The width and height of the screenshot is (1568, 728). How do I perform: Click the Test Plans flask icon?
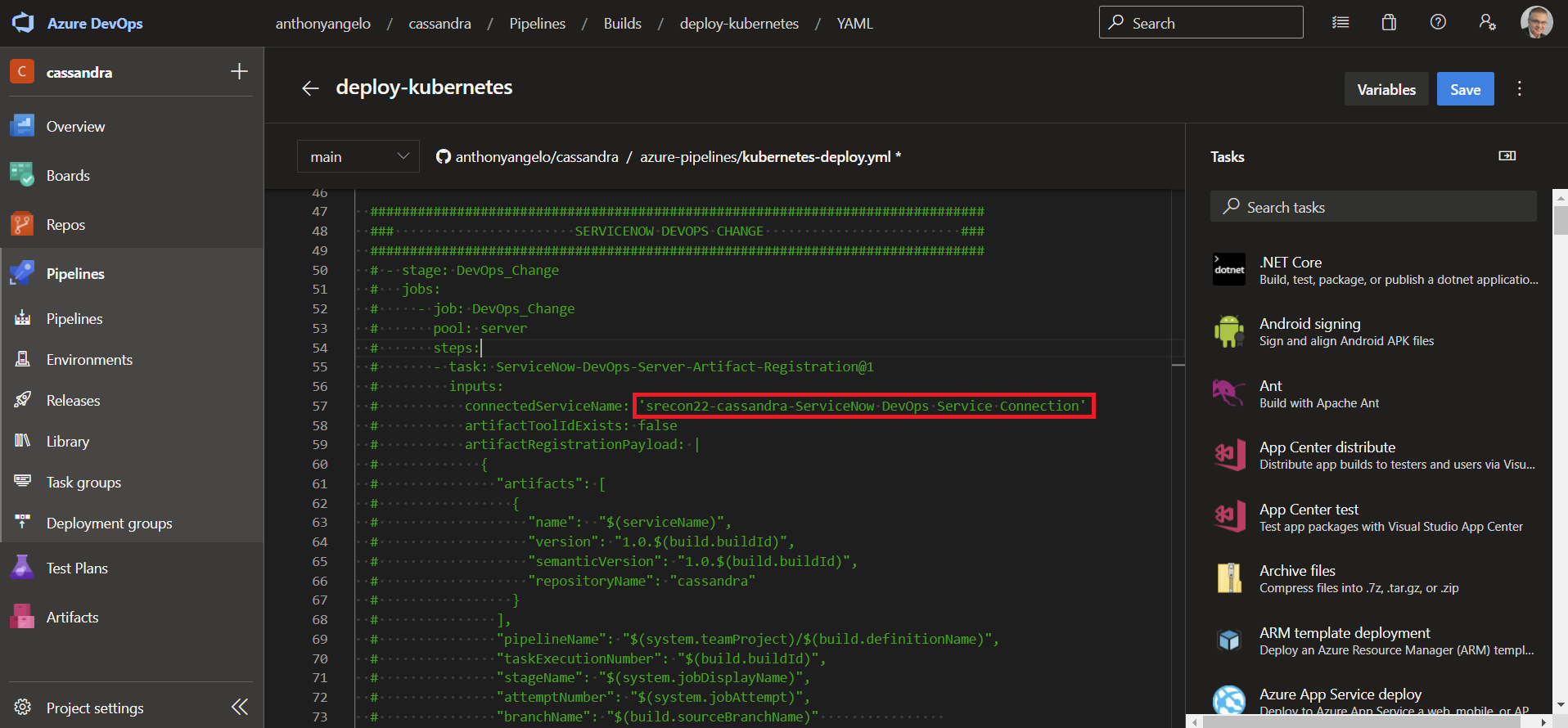click(x=22, y=568)
